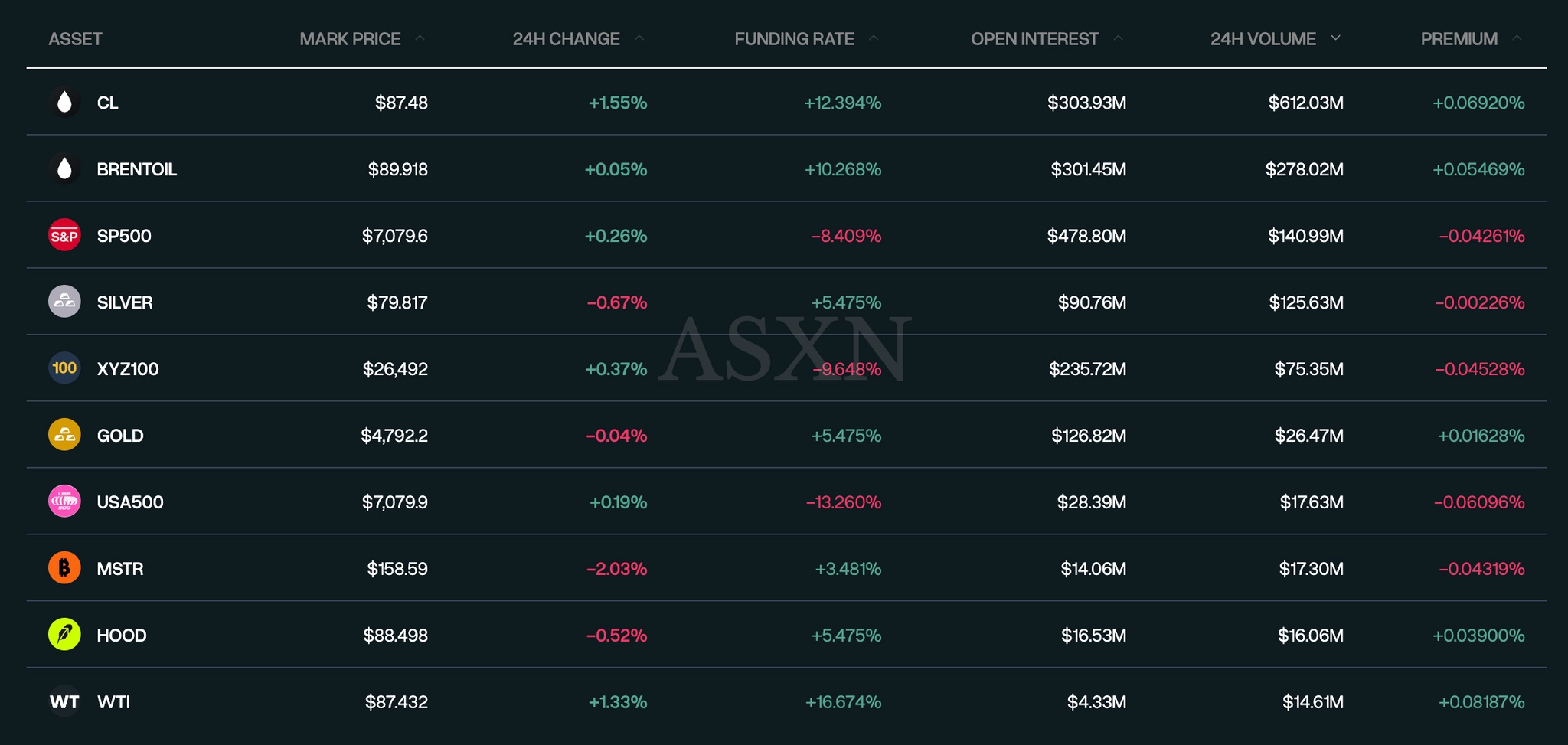Click the pink USA500 icon
1568x745 pixels.
coord(64,502)
